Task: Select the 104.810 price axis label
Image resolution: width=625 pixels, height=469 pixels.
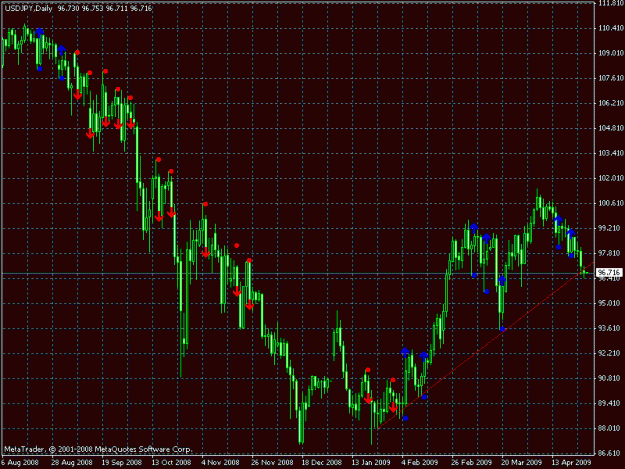Action: pyautogui.click(x=610, y=128)
